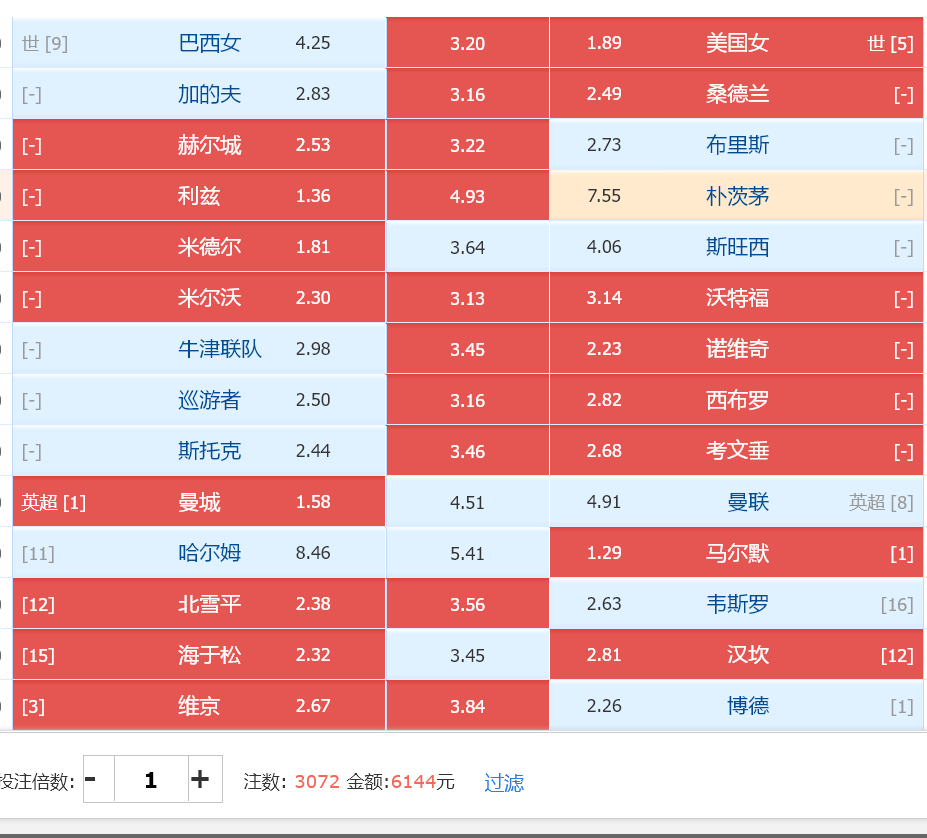Deselect 米德尔 home win odds 1.81
Screen dimensions: 927x838
click(x=199, y=247)
